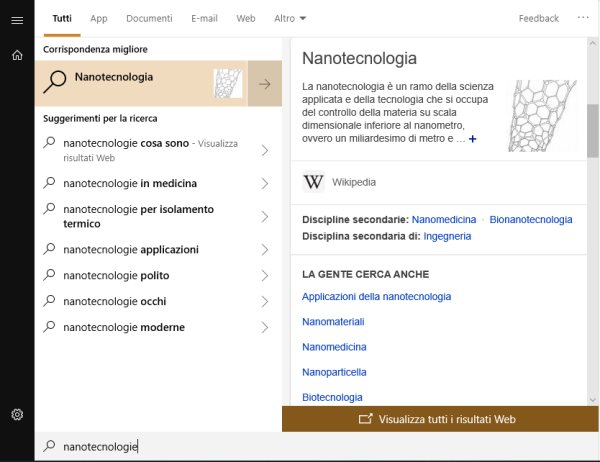Click the search icon beside 'nanotecnologie applicazioni'

[49, 249]
